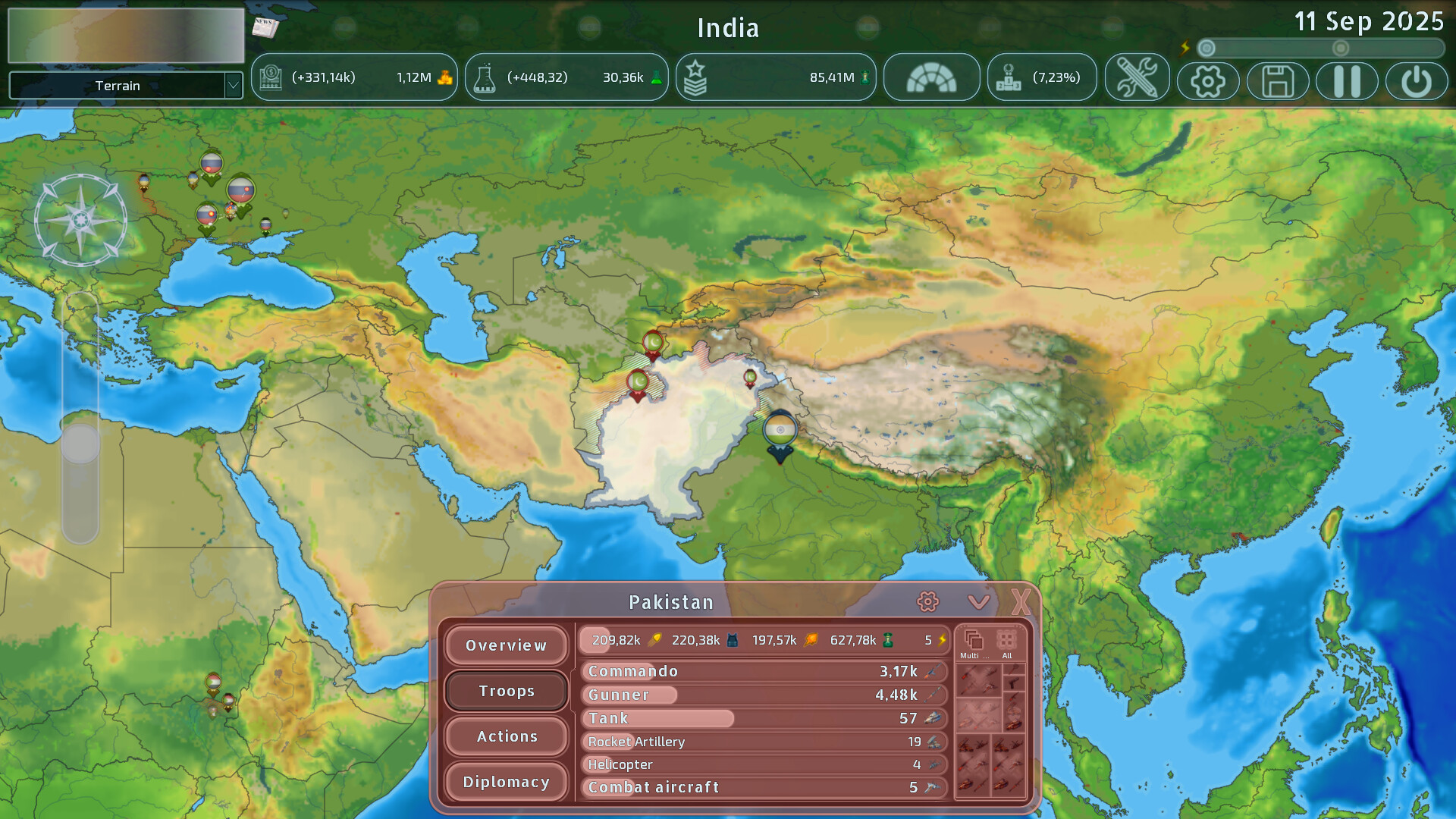Open Pakistan panel settings via gear icon
Viewport: 1456px width, 819px height.
pyautogui.click(x=927, y=601)
